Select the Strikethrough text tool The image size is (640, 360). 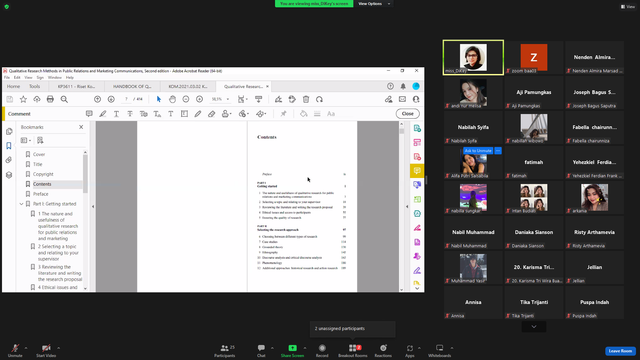(x=130, y=114)
